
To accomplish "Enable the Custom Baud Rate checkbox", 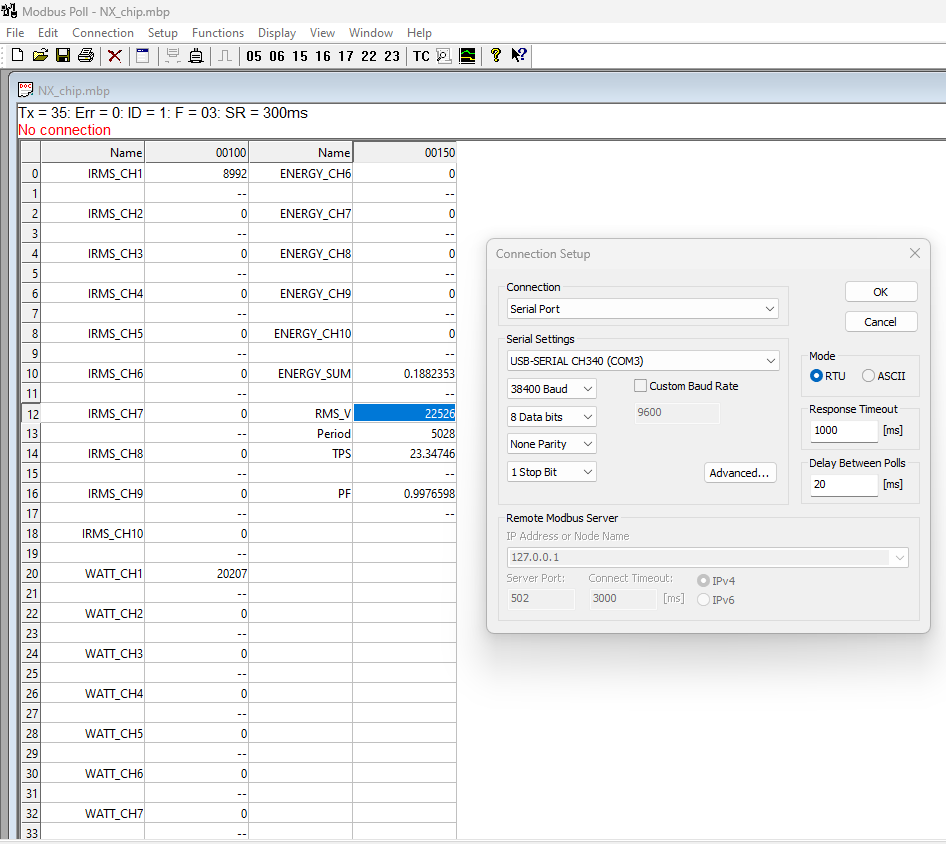I will (641, 386).
